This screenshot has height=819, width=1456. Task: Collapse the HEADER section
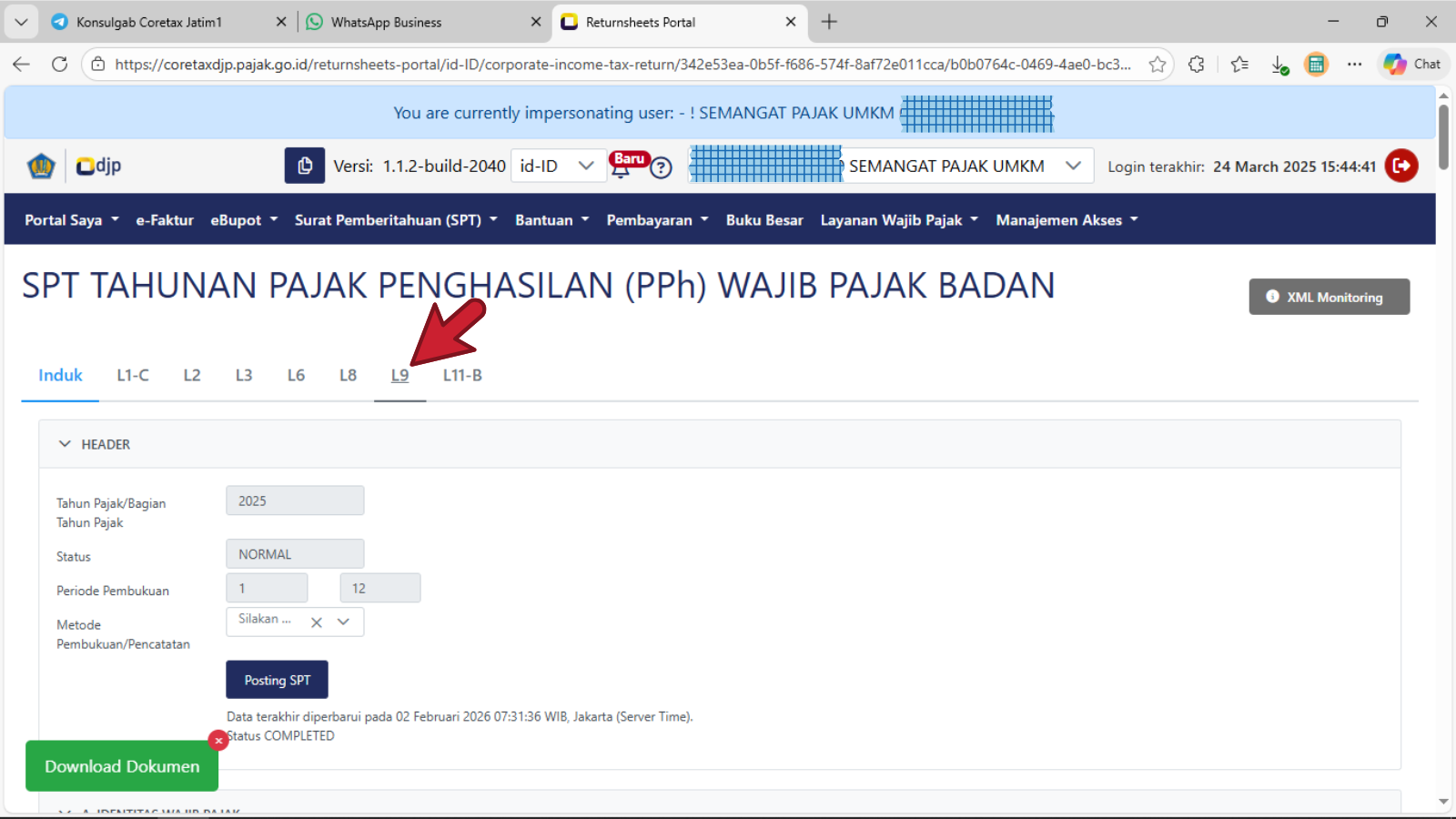point(66,444)
